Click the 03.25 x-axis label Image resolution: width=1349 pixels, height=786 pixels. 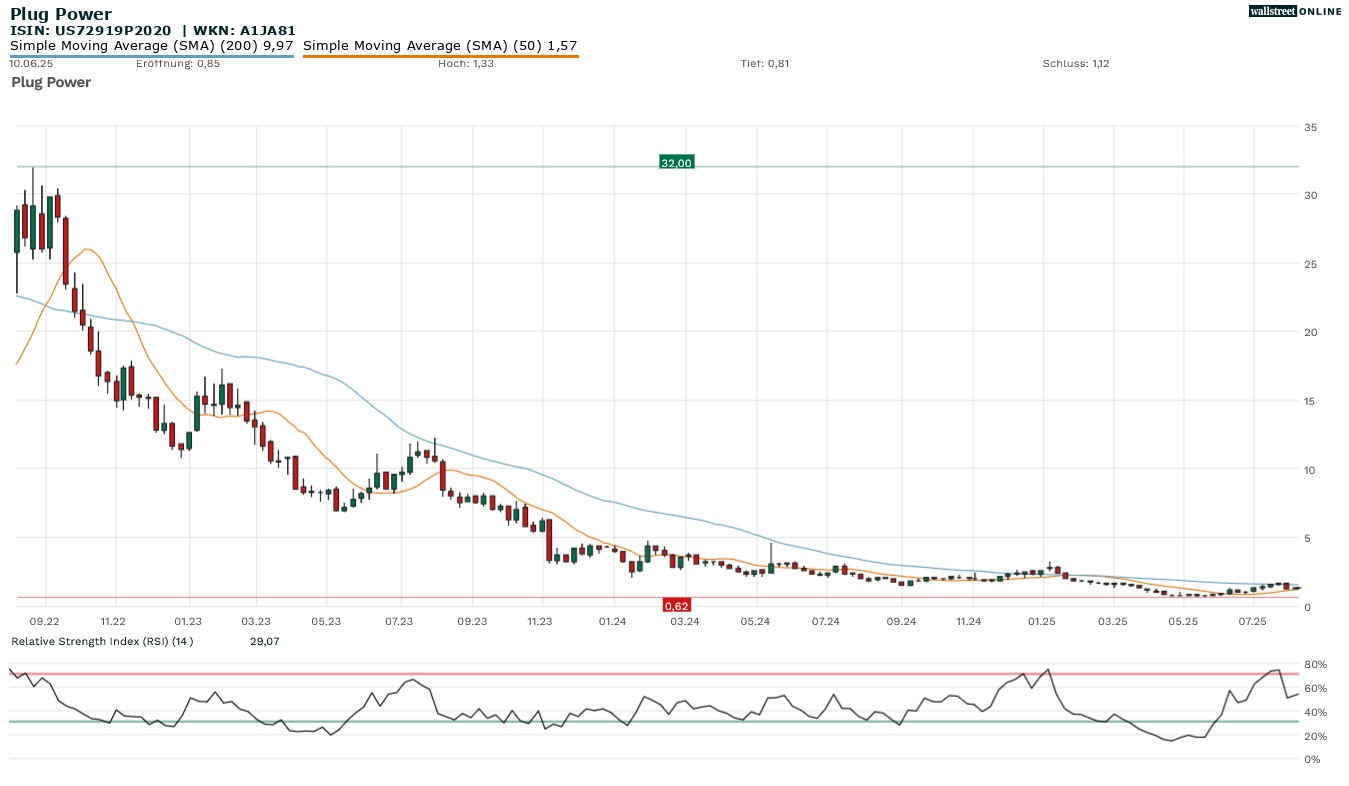pyautogui.click(x=1113, y=621)
